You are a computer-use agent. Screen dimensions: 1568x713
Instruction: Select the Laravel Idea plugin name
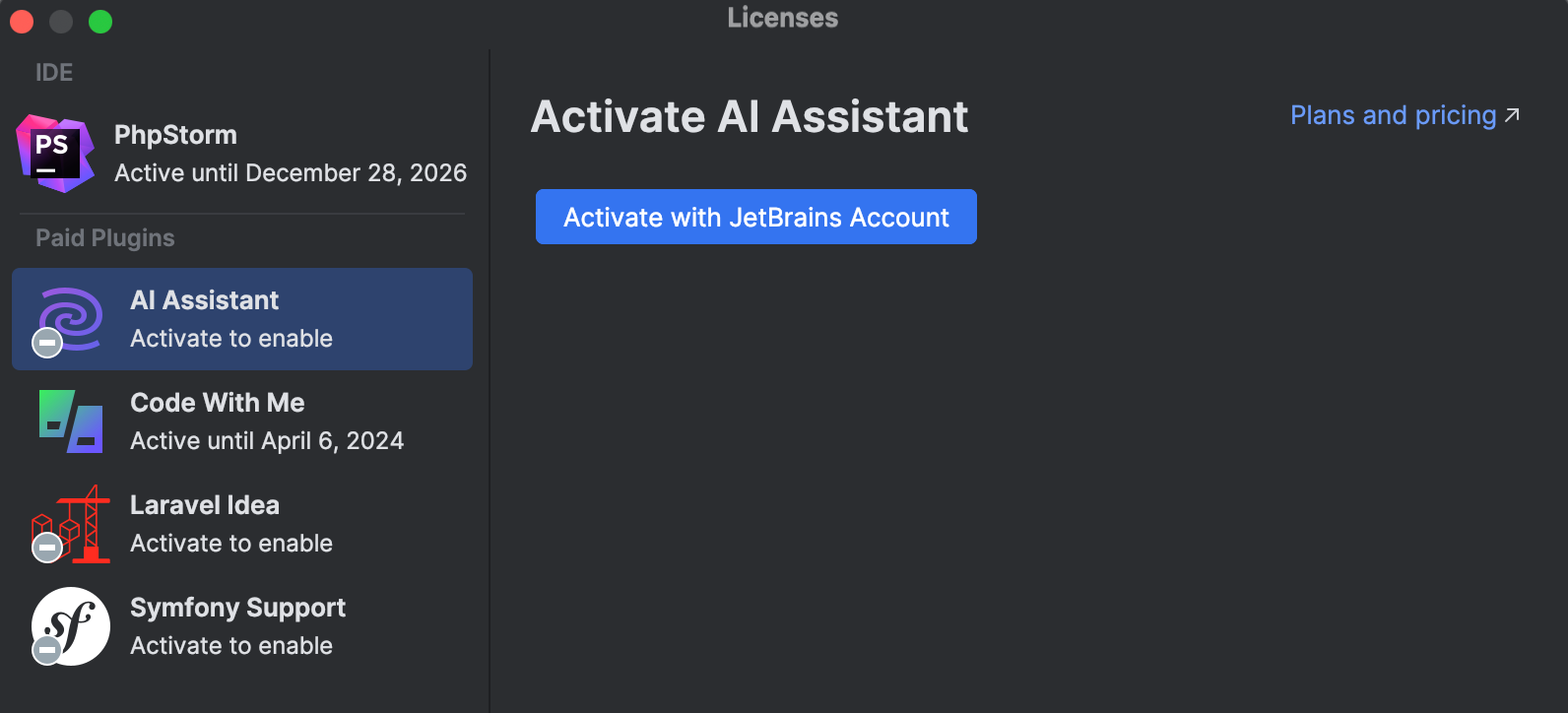click(205, 505)
